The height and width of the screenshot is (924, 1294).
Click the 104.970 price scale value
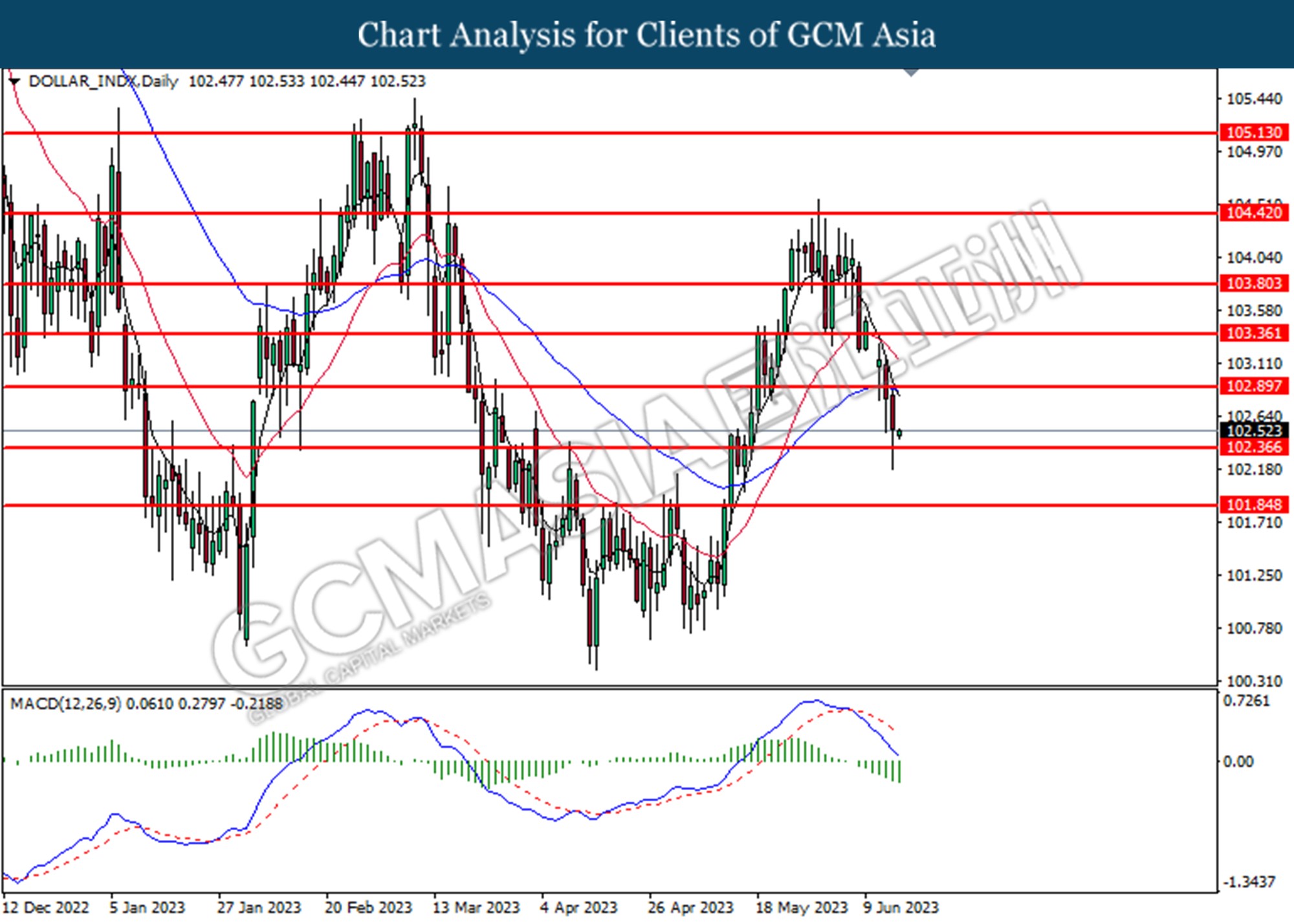pyautogui.click(x=1254, y=152)
